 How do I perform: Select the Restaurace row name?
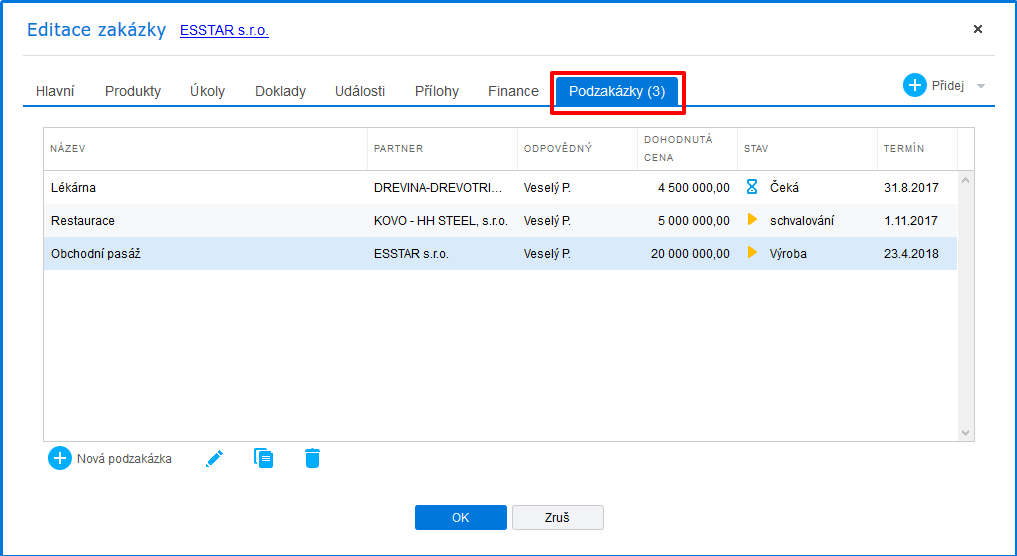tap(83, 221)
